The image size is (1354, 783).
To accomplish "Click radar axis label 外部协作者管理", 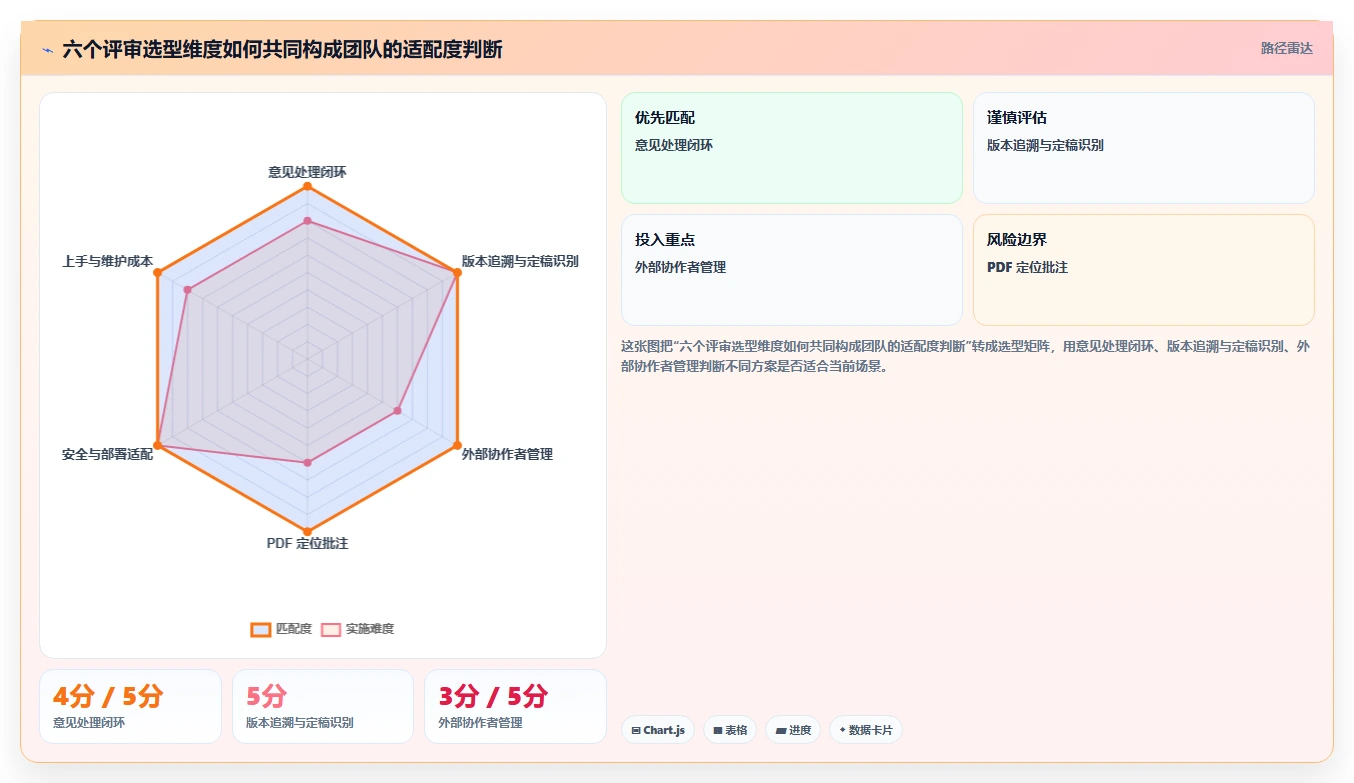I will pos(507,454).
